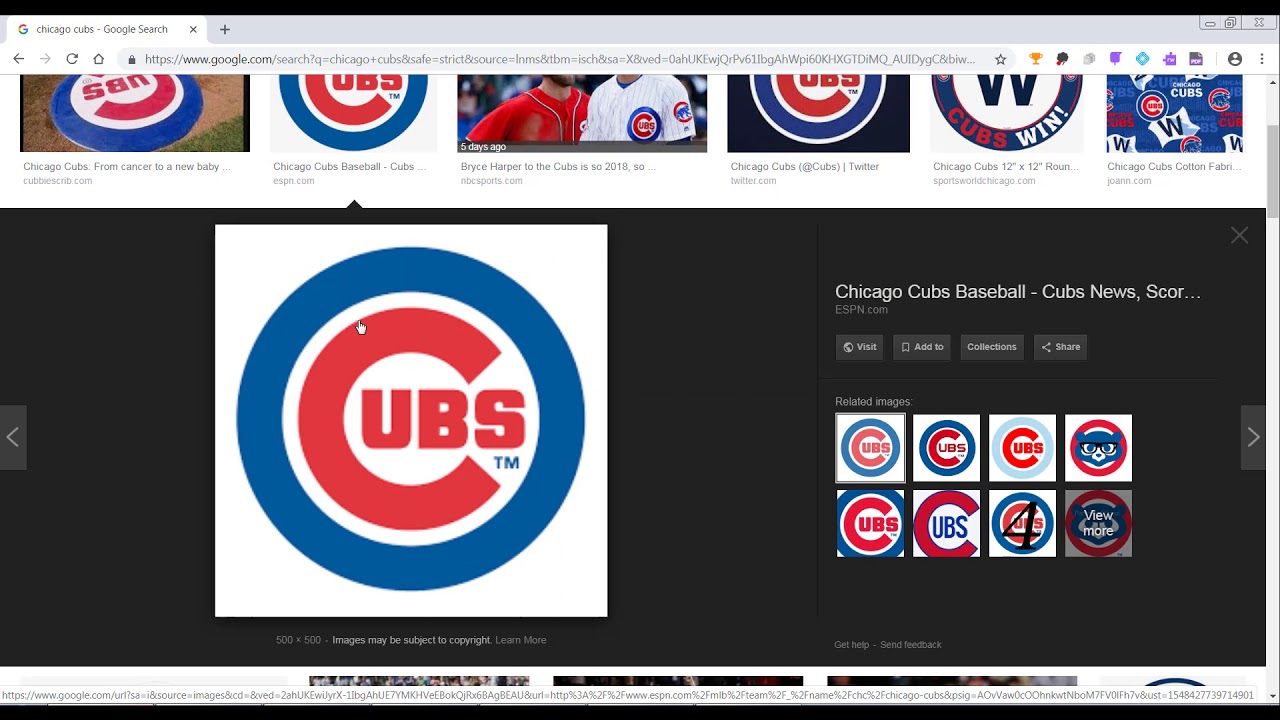Click the browser forward arrow
Viewport: 1280px width, 720px height.
(45, 59)
